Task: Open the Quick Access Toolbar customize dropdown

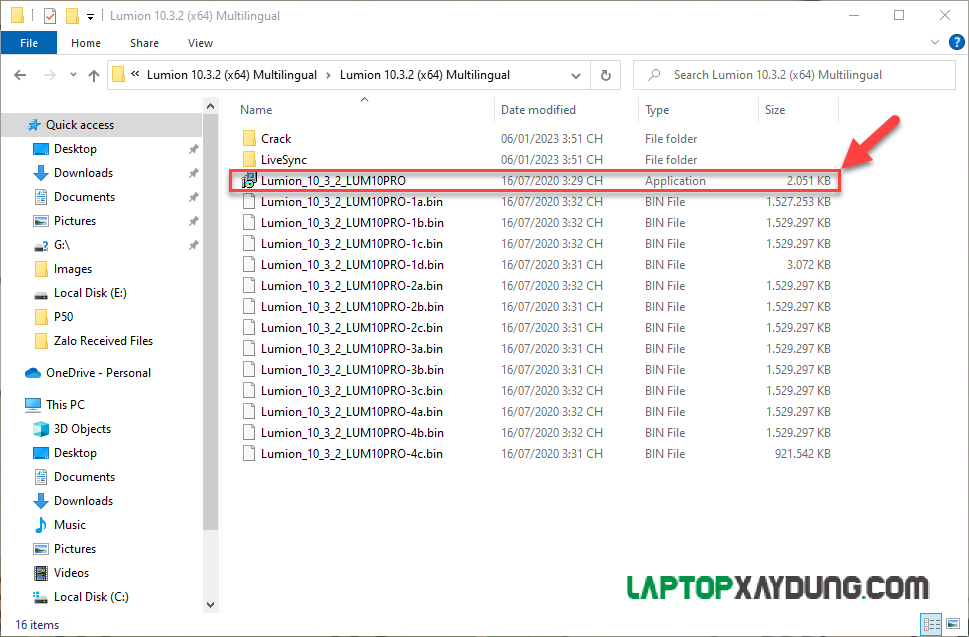Action: click(89, 15)
